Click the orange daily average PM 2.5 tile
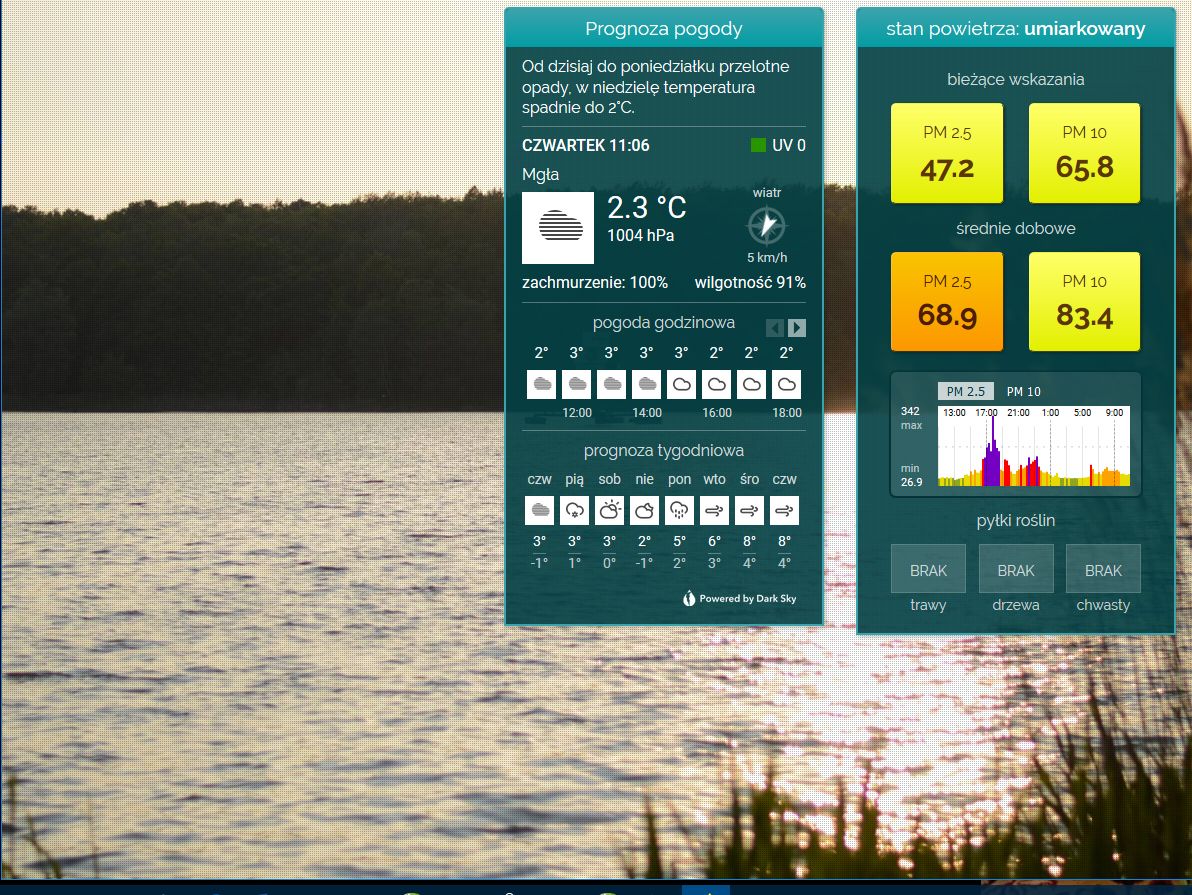Viewport: 1192px width, 895px height. coord(946,302)
